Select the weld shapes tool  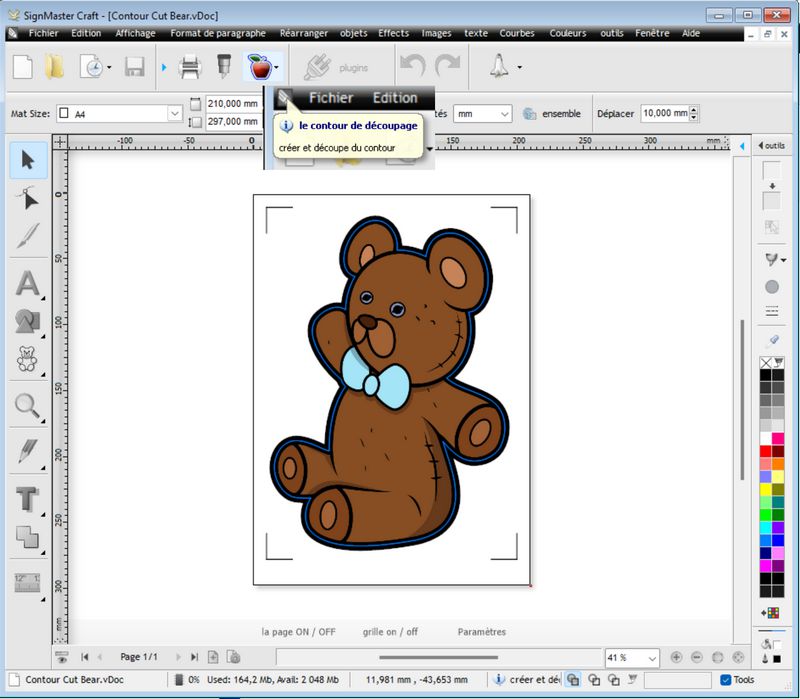tap(27, 537)
